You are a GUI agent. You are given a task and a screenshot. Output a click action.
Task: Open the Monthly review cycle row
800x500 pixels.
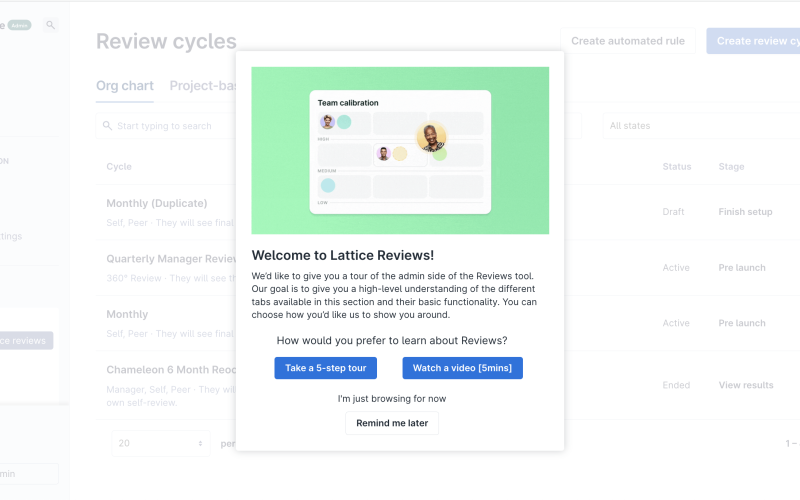127,314
